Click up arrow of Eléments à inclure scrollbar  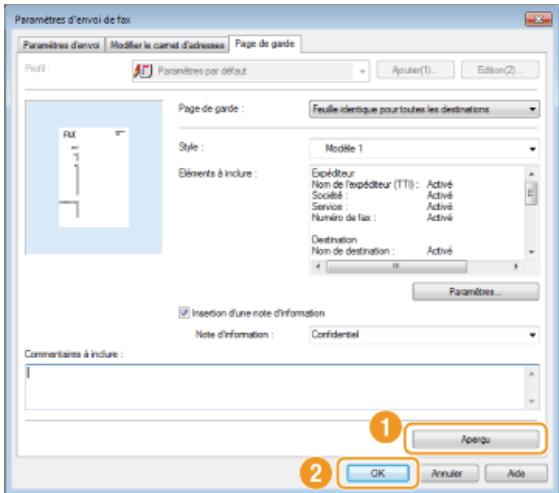tap(531, 174)
